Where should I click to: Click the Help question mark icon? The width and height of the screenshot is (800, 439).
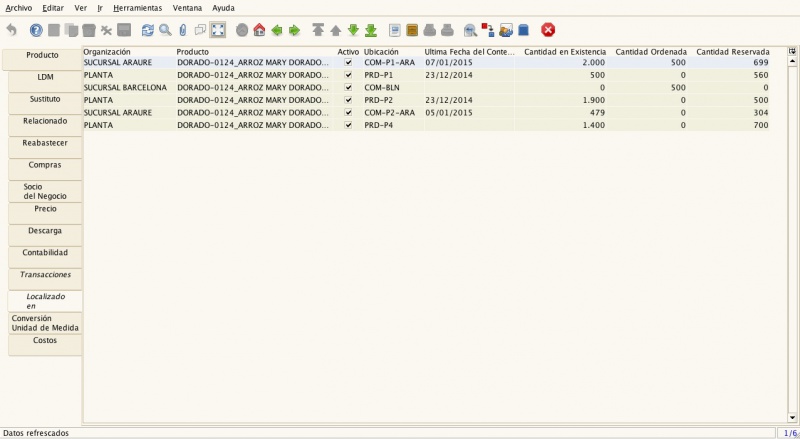pos(36,30)
